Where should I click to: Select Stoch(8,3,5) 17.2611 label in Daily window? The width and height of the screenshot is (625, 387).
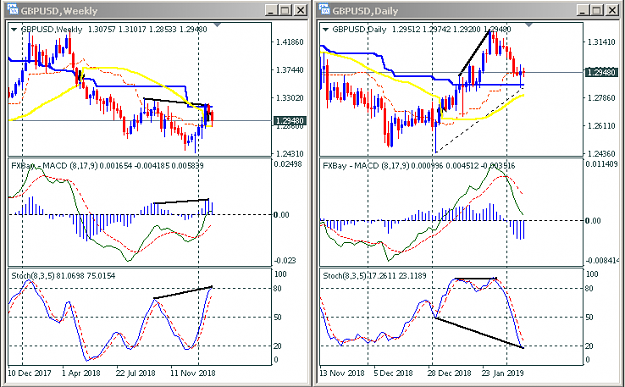click(375, 276)
